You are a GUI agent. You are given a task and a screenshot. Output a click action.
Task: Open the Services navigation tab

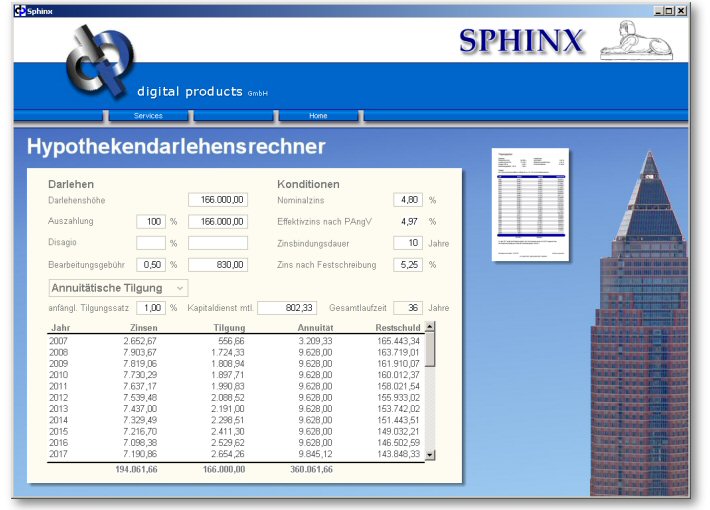pyautogui.click(x=148, y=116)
